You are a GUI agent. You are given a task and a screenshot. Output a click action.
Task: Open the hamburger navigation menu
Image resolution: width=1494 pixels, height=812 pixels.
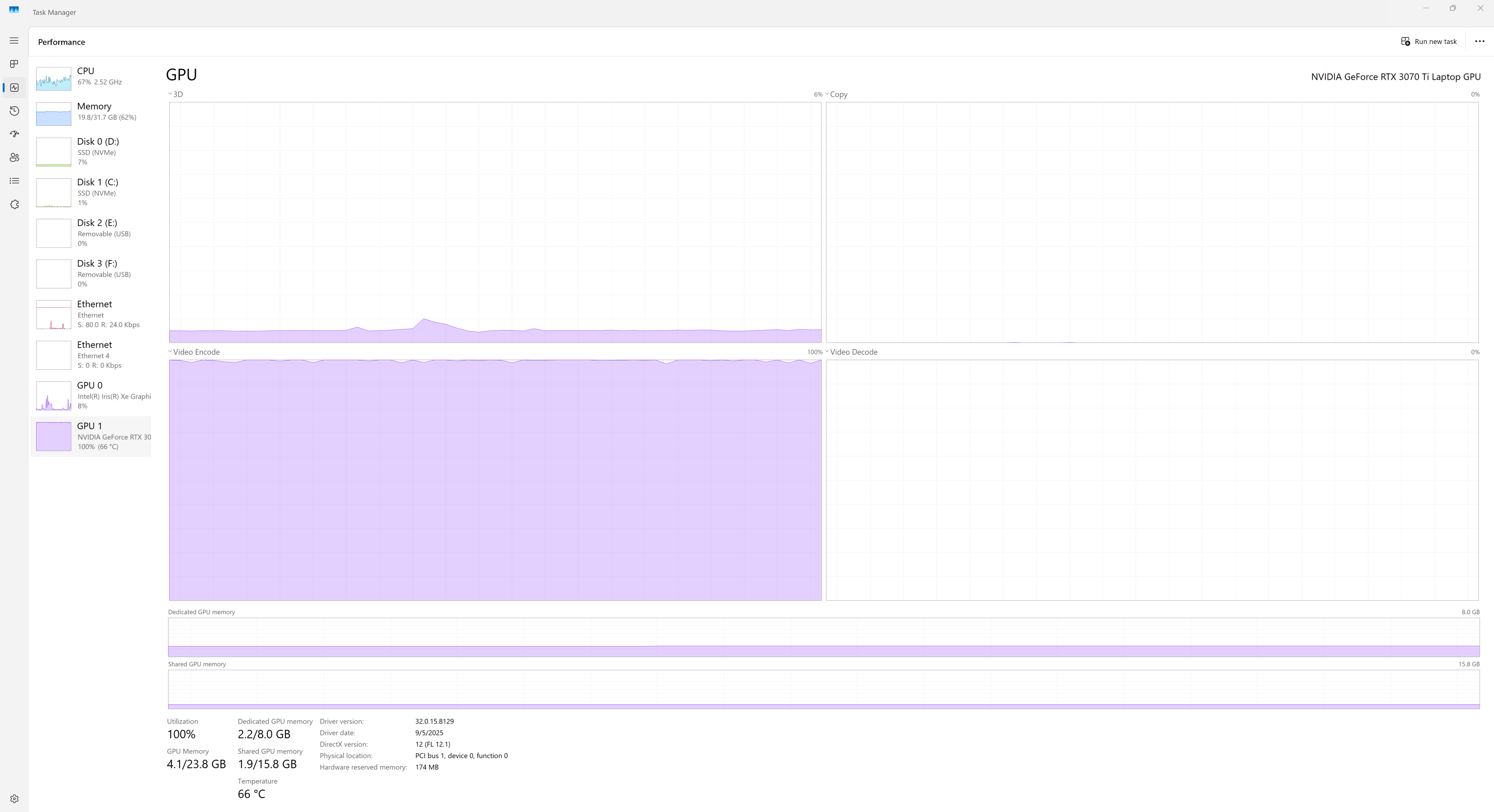14,40
